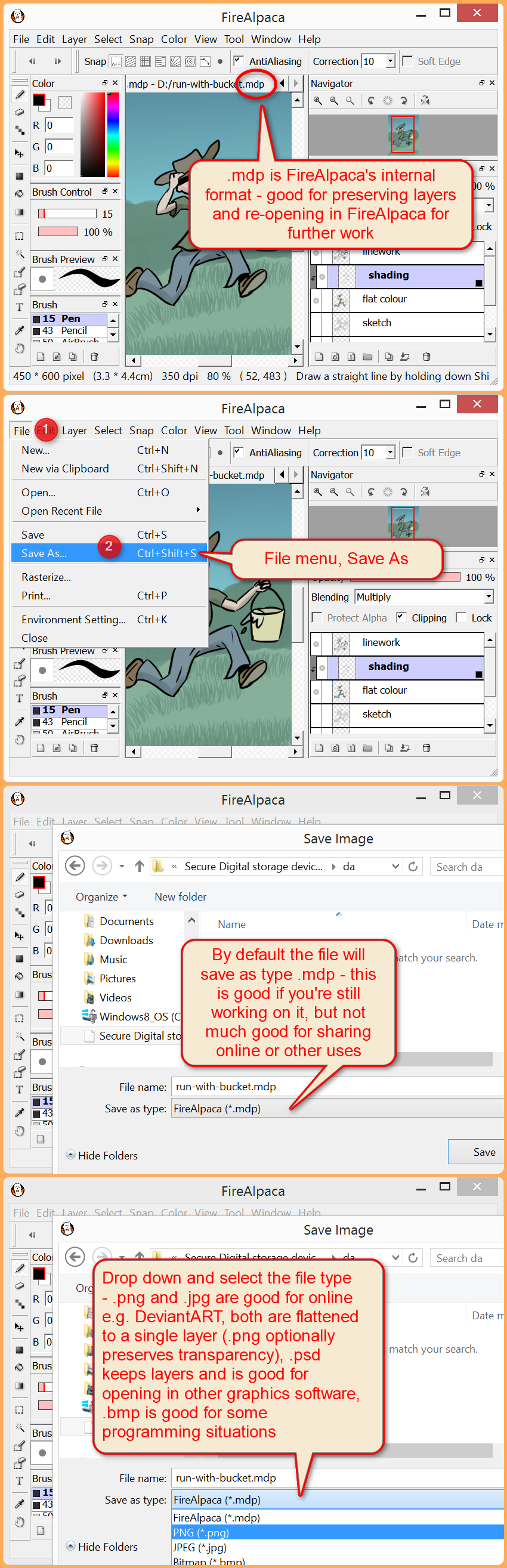Click the File name field in third window

(338, 1087)
